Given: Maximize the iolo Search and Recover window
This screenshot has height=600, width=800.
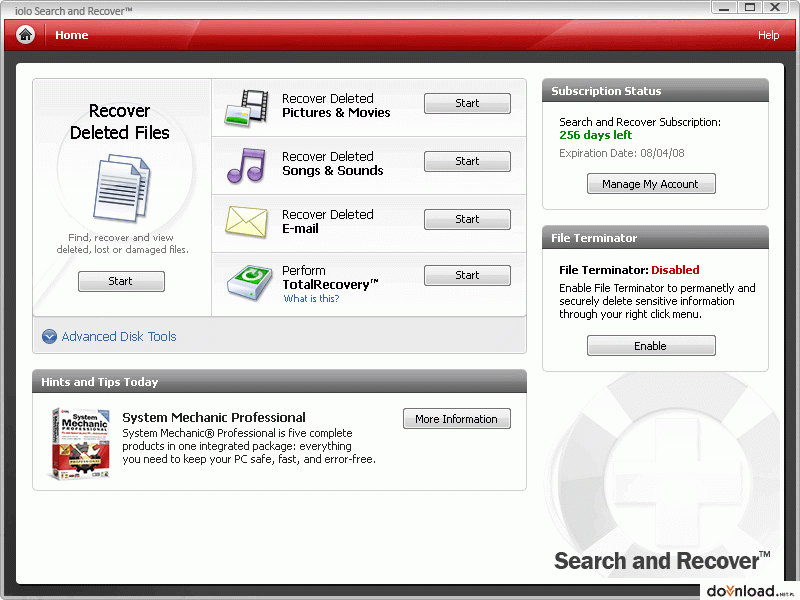Looking at the screenshot, I should click(x=749, y=8).
